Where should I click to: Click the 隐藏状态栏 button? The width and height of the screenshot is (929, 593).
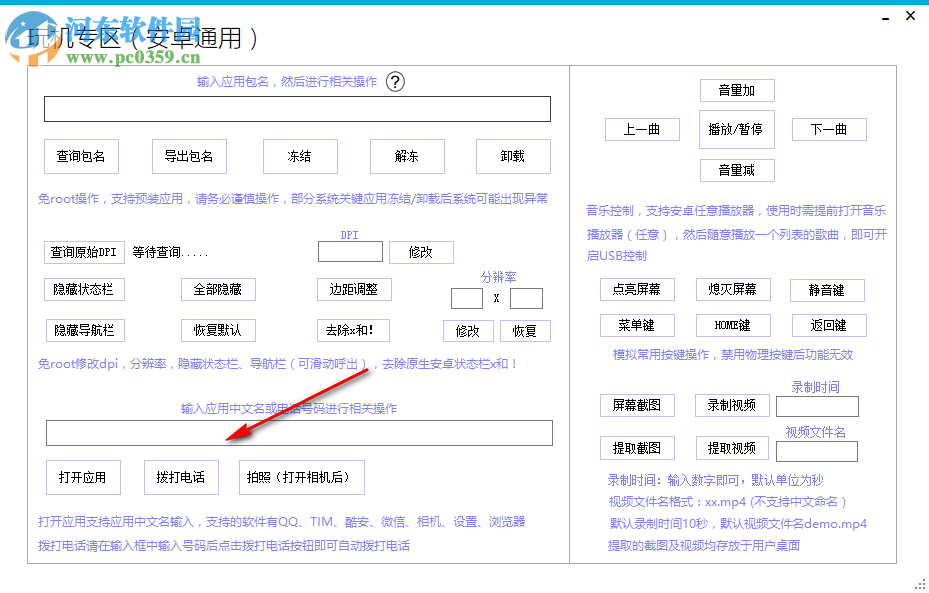pos(84,290)
